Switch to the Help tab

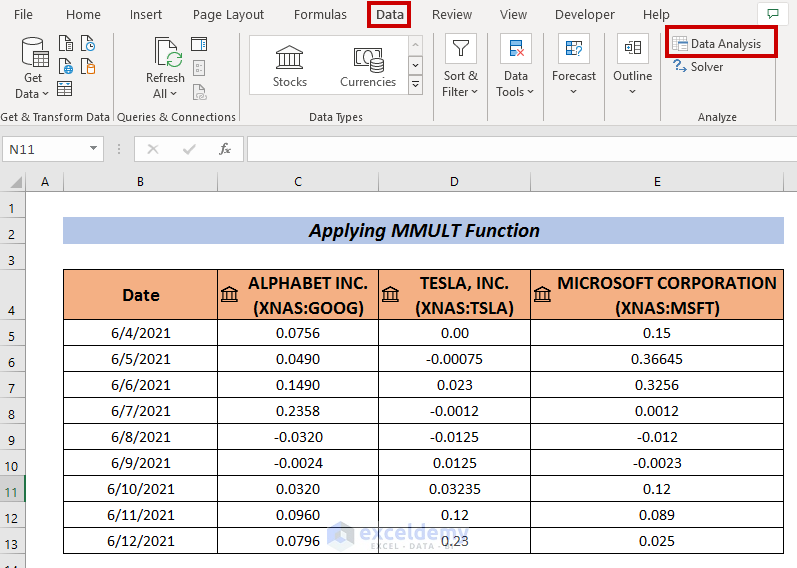[656, 14]
